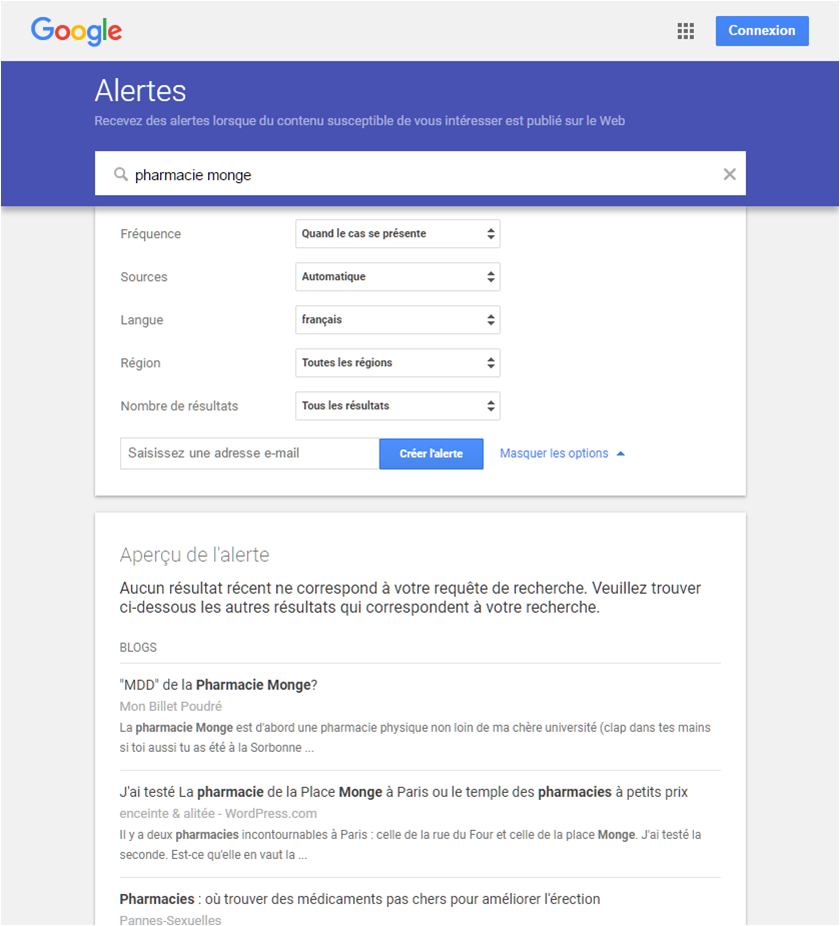This screenshot has height=926, width=840.
Task: Click the Région label
Action: pyautogui.click(x=141, y=363)
